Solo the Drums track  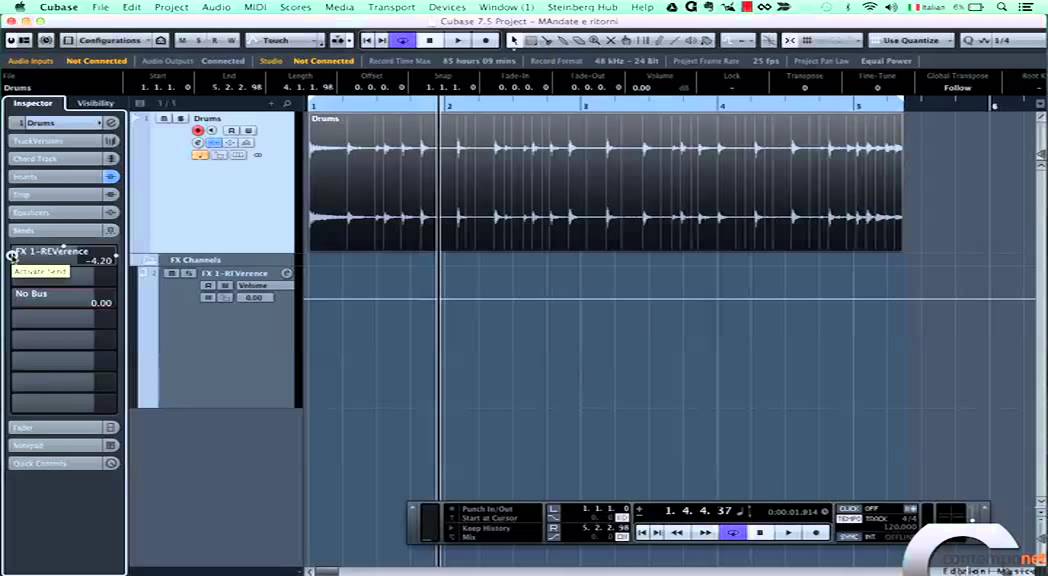(180, 118)
